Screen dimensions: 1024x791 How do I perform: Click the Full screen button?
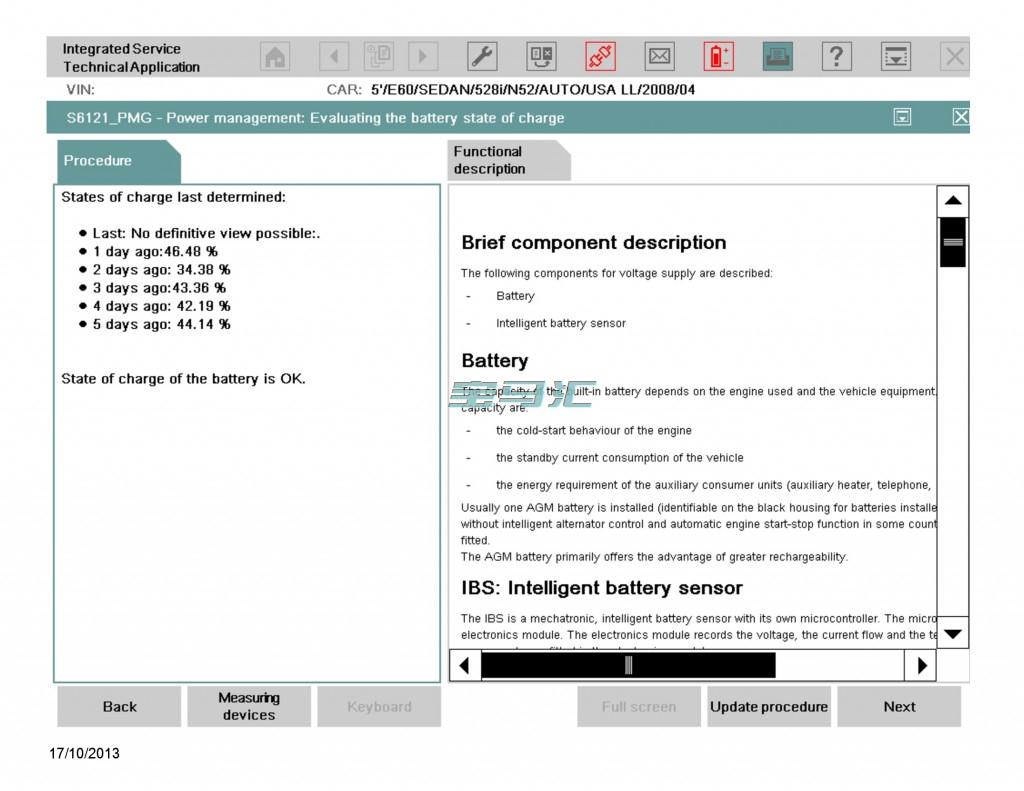click(639, 706)
